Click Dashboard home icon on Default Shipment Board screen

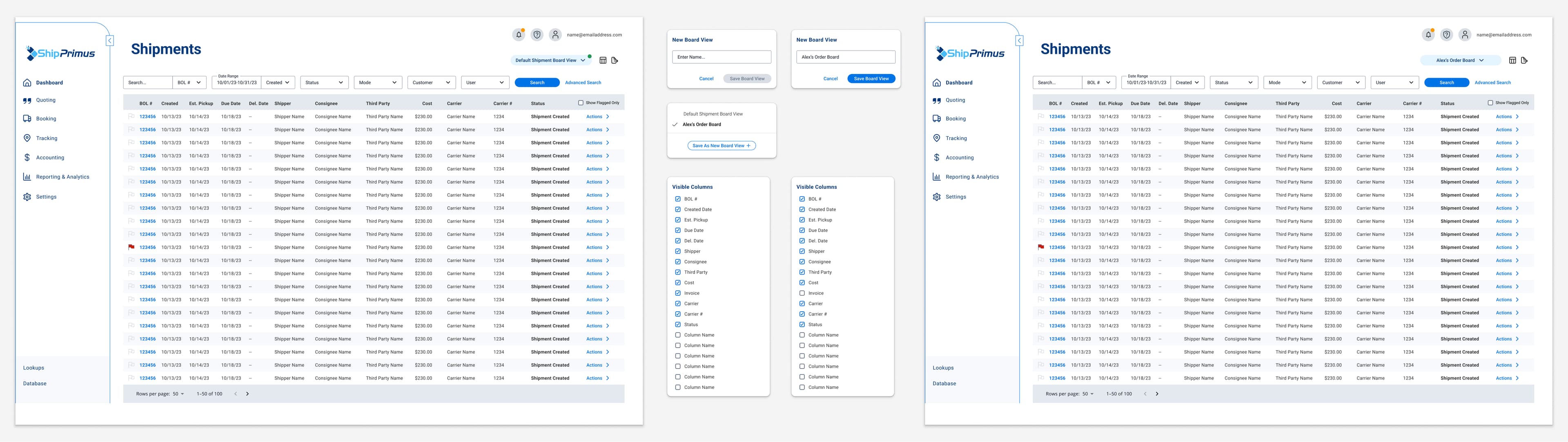[27, 82]
